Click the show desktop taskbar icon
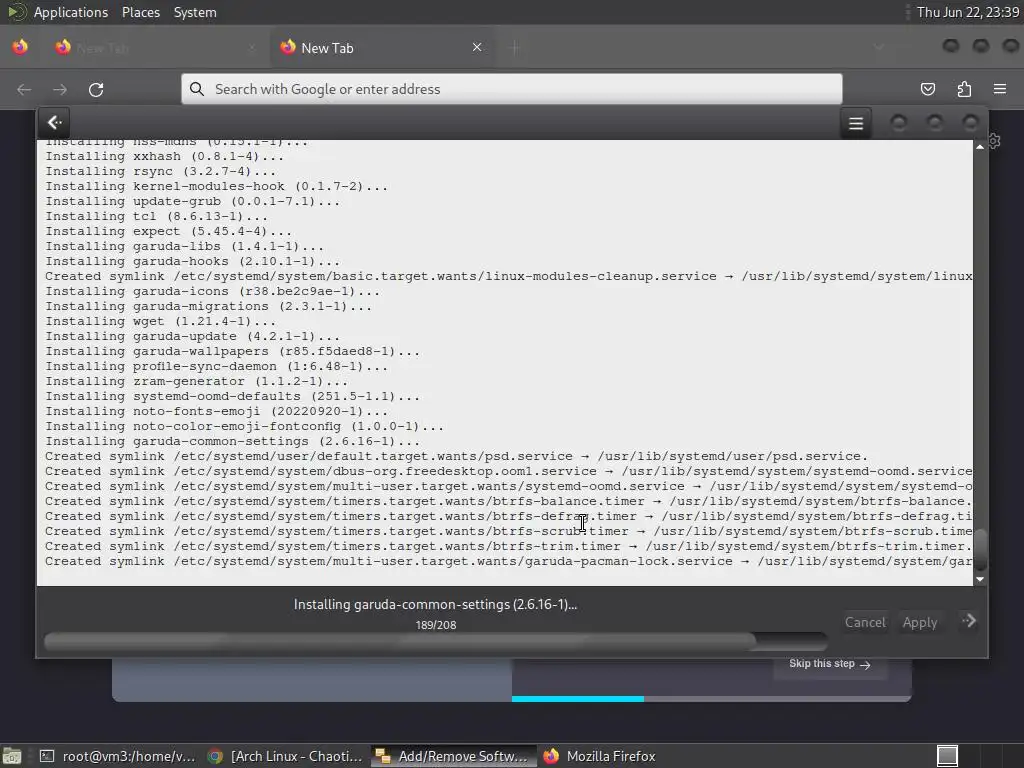Screen dimensions: 1024x768 point(12,756)
